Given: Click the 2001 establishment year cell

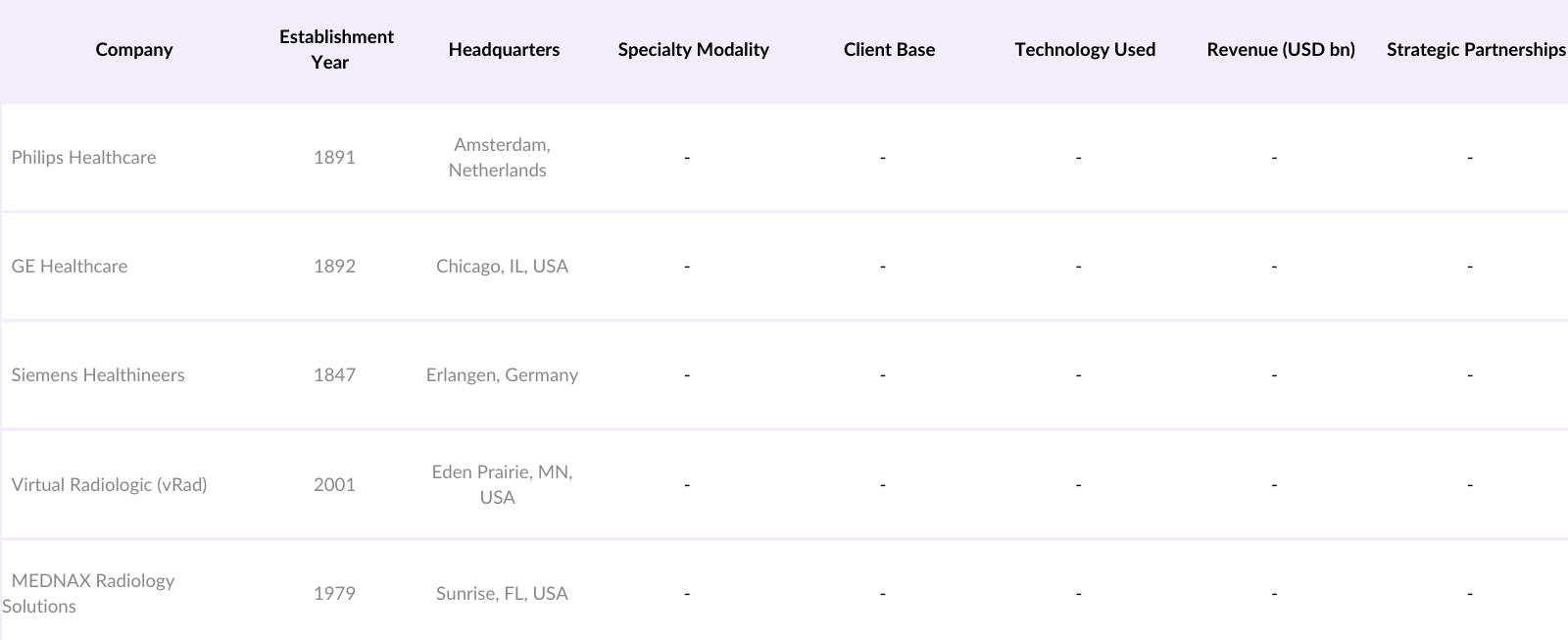Looking at the screenshot, I should click(334, 485).
